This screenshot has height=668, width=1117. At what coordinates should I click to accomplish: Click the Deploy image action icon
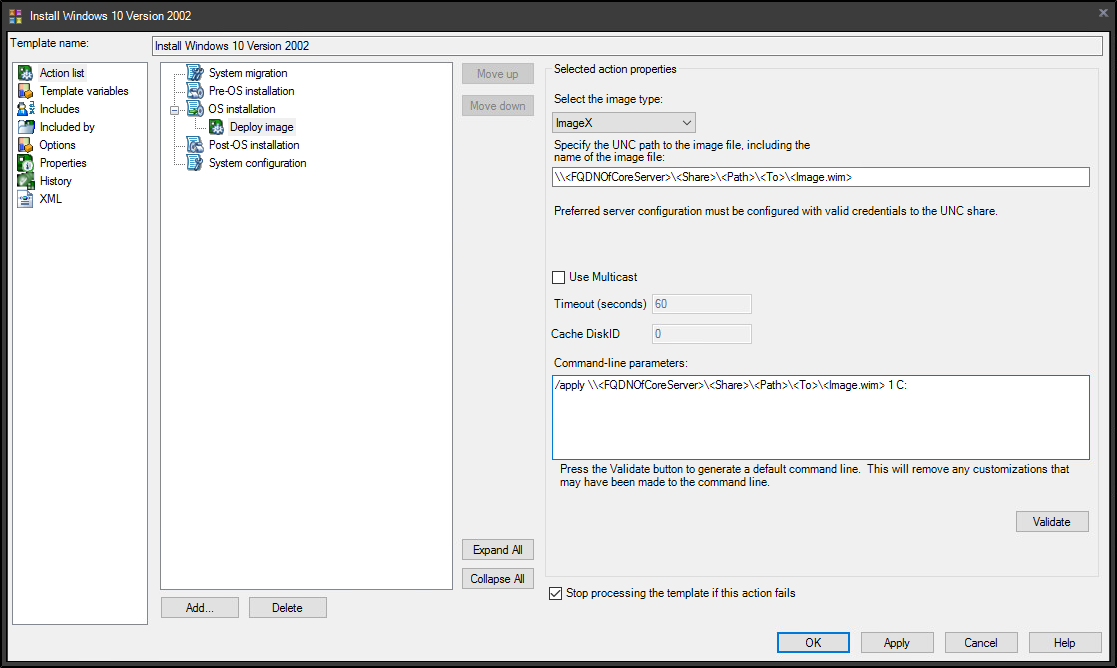click(216, 127)
